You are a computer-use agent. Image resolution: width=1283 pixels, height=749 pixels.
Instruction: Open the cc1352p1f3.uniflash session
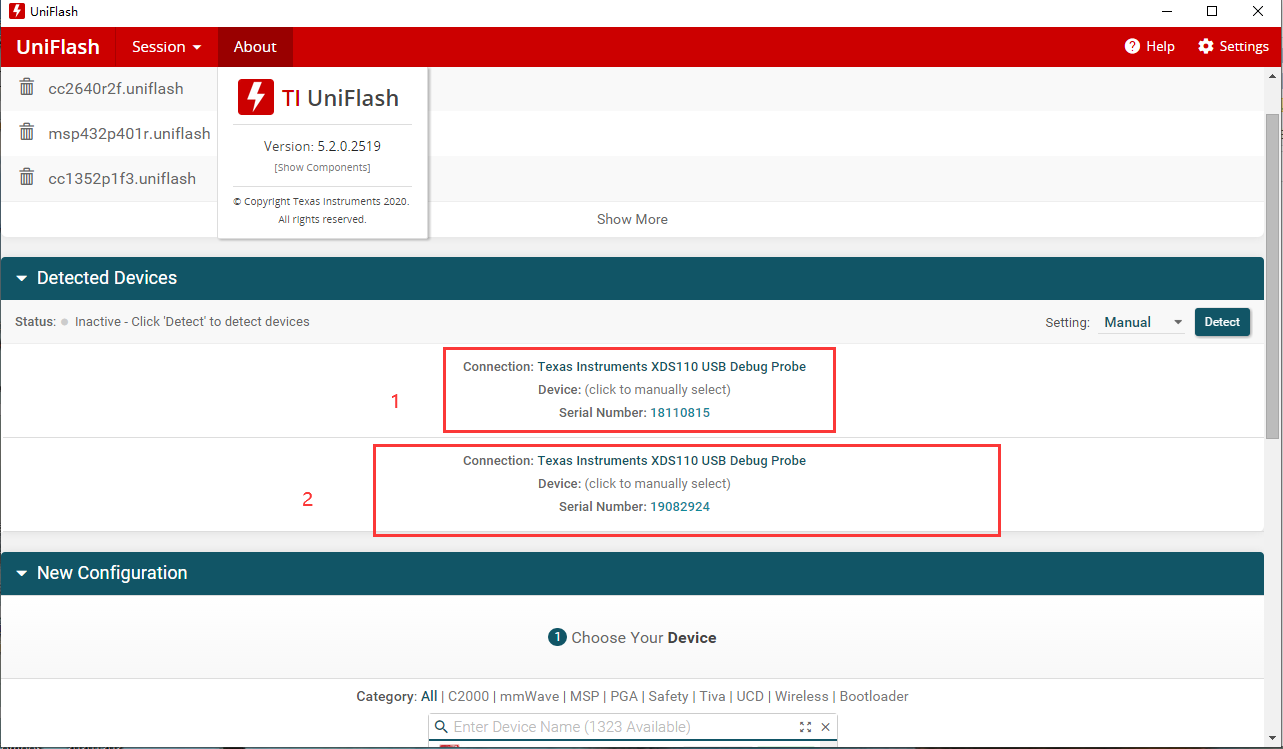point(122,178)
